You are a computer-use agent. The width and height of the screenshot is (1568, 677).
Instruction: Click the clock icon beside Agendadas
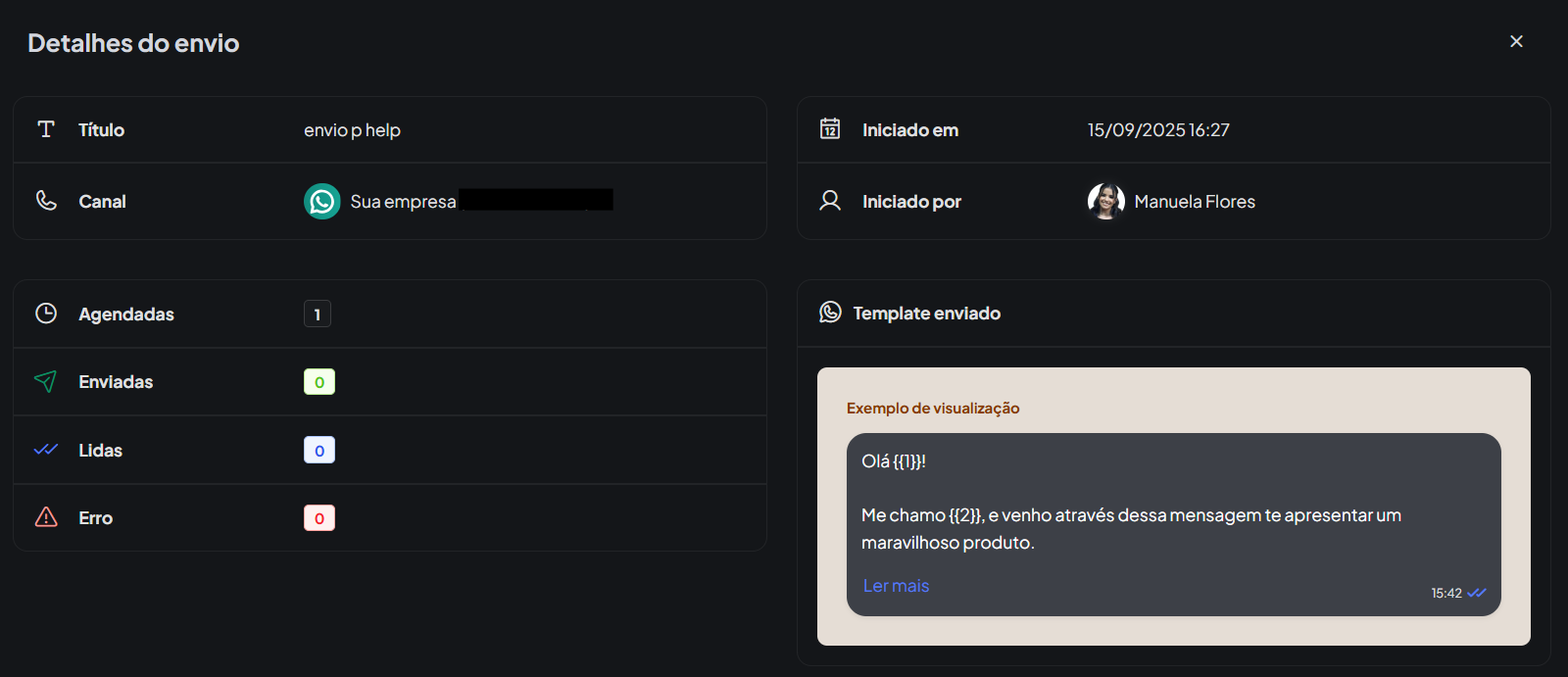pyautogui.click(x=46, y=314)
